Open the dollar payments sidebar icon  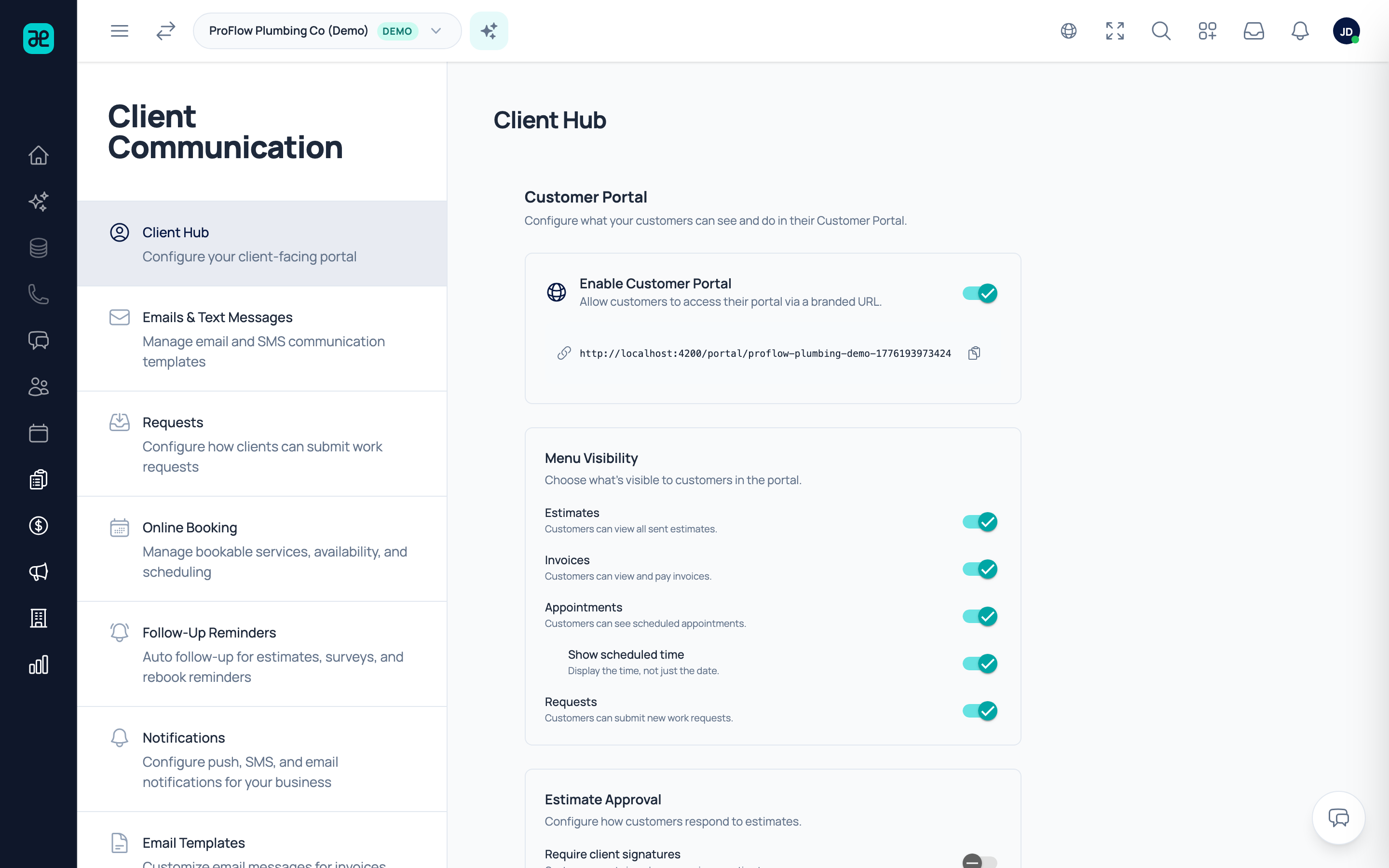pyautogui.click(x=39, y=526)
